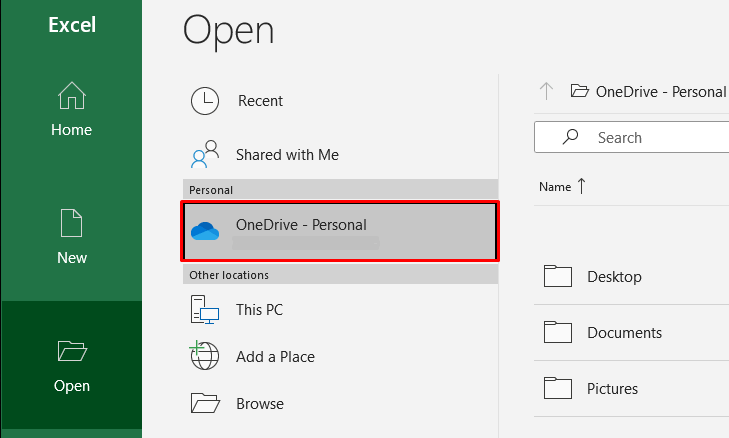Click the Browse folder icon
Image resolution: width=729 pixels, height=438 pixels.
pyautogui.click(x=205, y=403)
